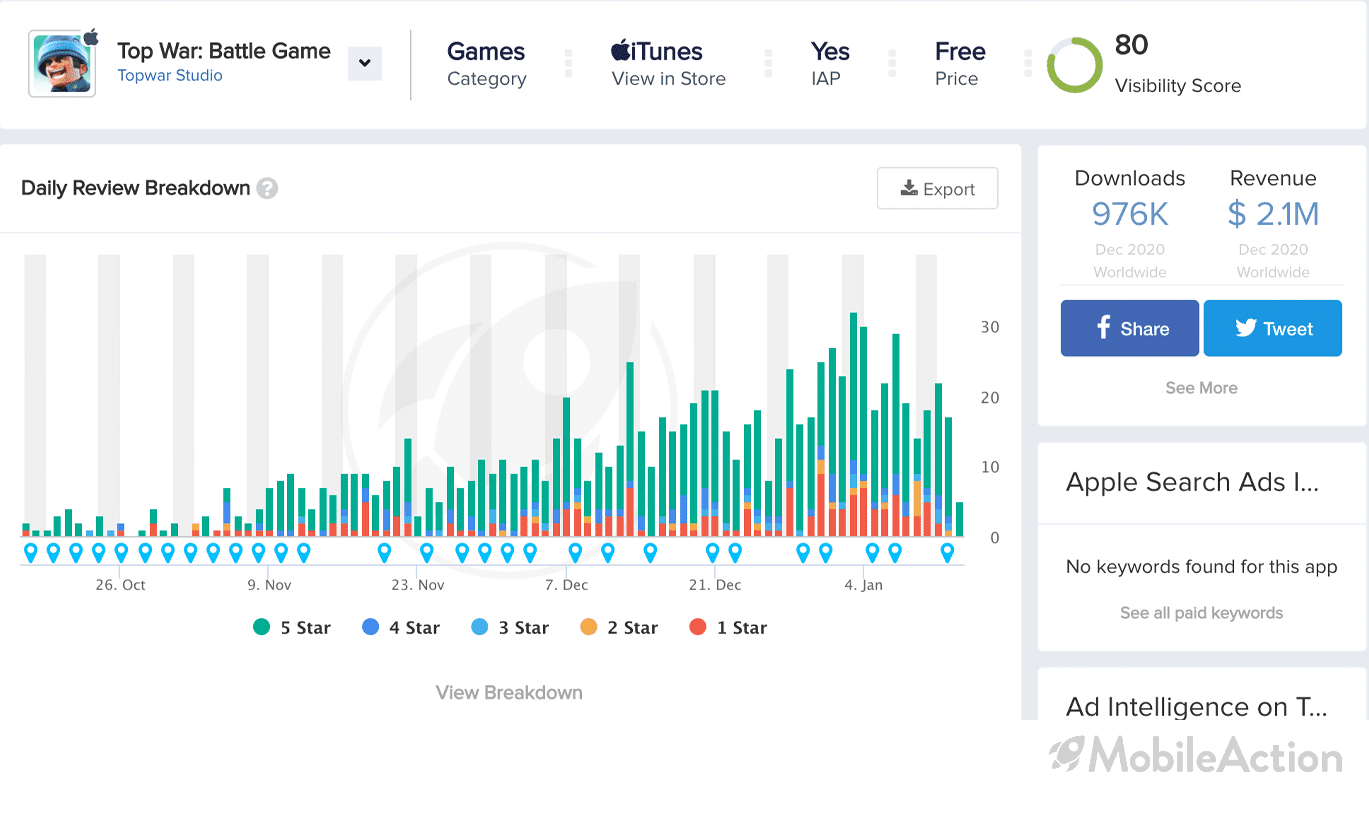Click the 4. Jan date axis label
Screen dimensions: 1369x822
[863, 585]
